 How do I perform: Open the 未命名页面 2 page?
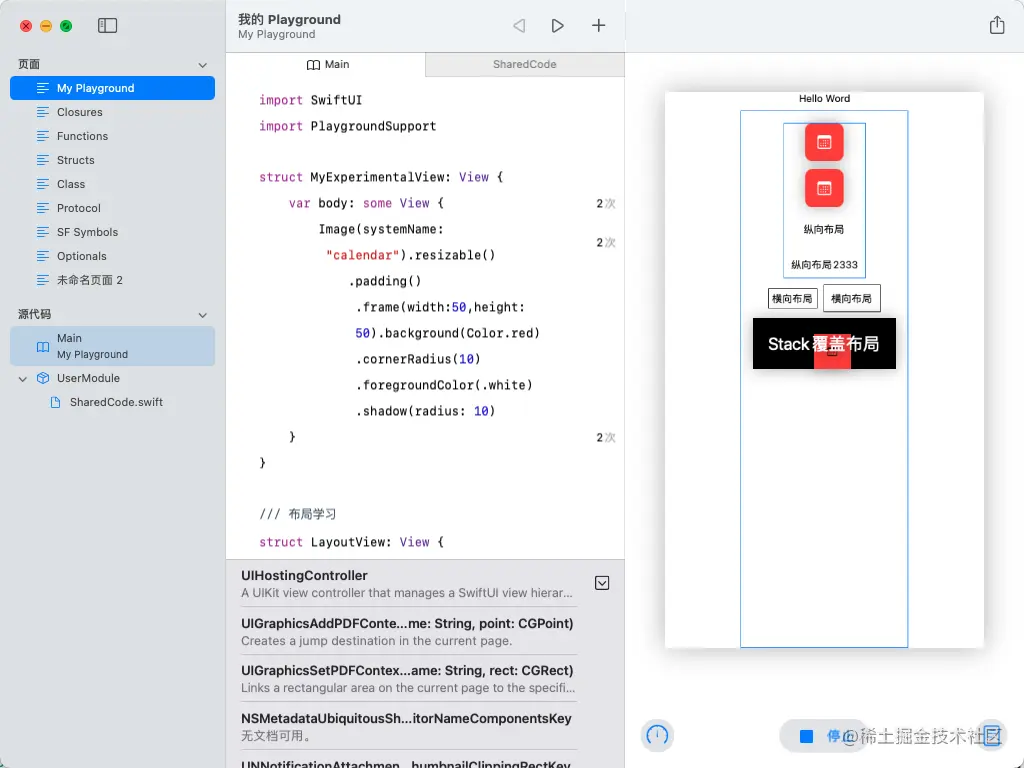[x=112, y=280]
